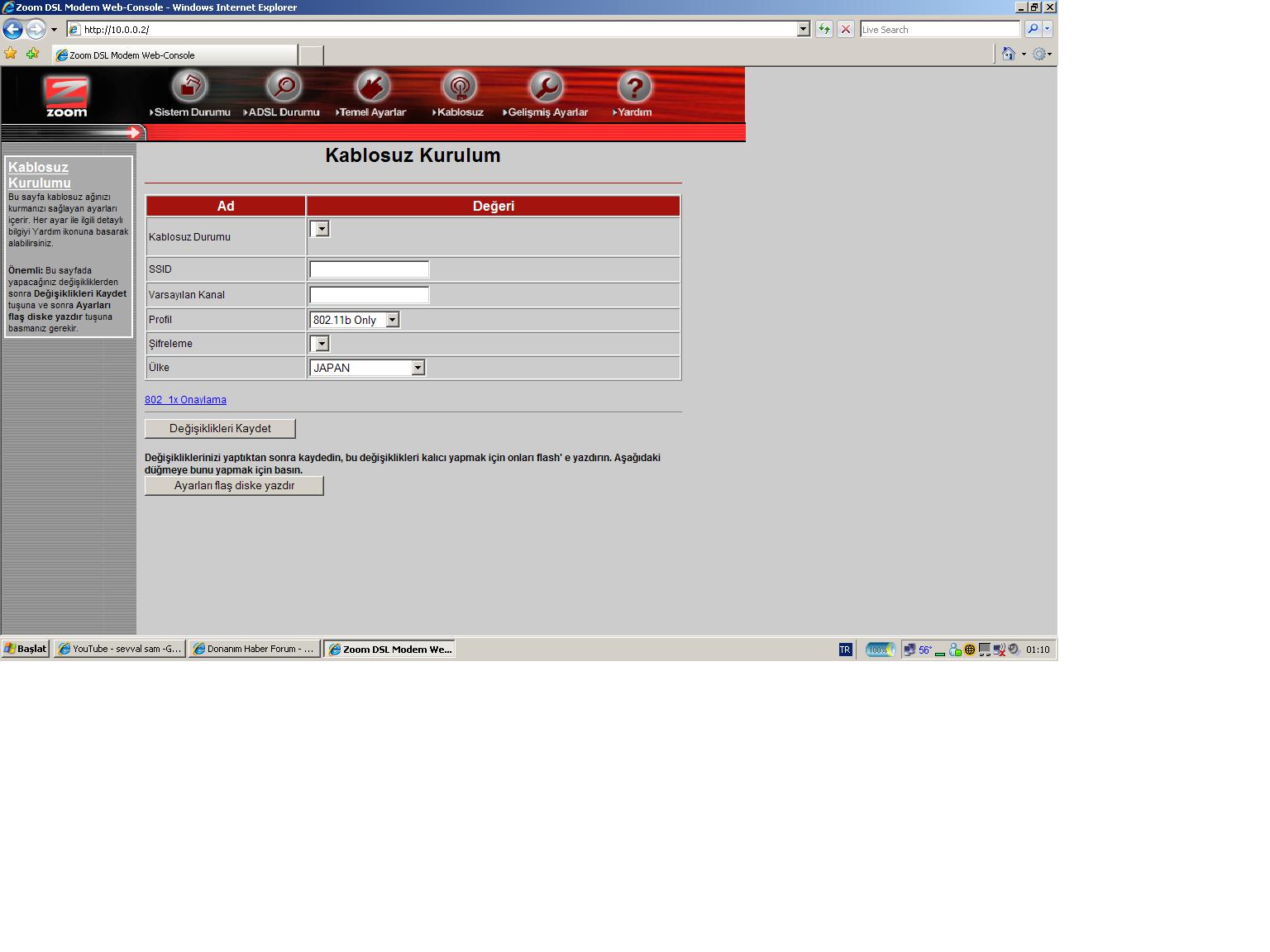This screenshot has width=1270, height=952.
Task: Open the Home button dropdown arrow
Action: click(1024, 55)
